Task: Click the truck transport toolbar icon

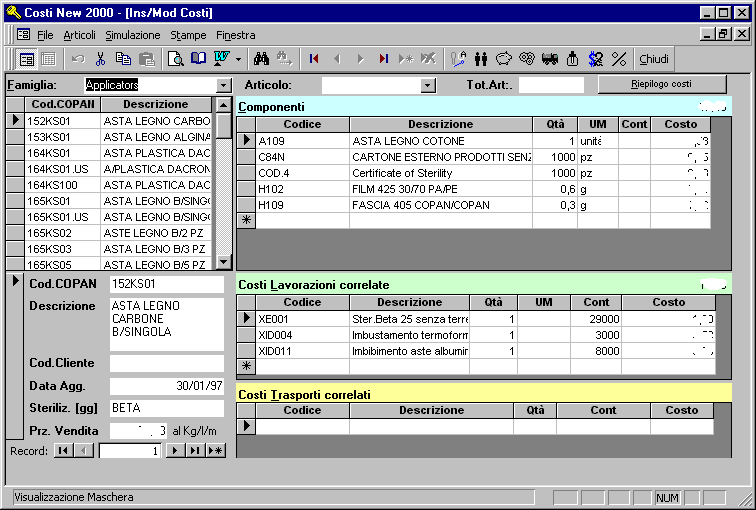Action: [550, 59]
